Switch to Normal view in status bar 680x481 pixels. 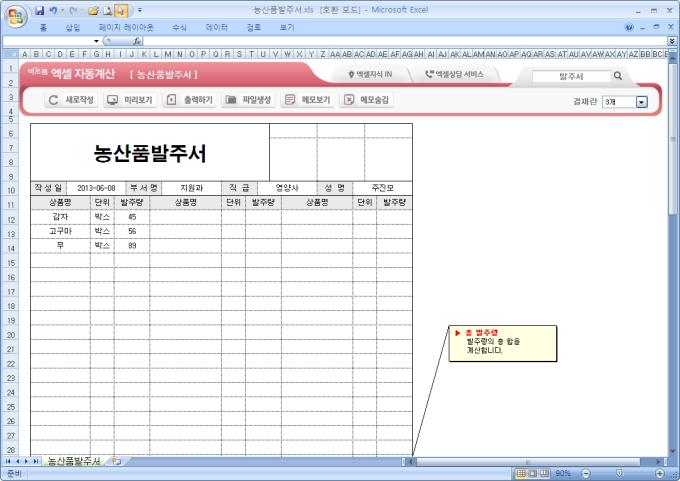click(521, 473)
